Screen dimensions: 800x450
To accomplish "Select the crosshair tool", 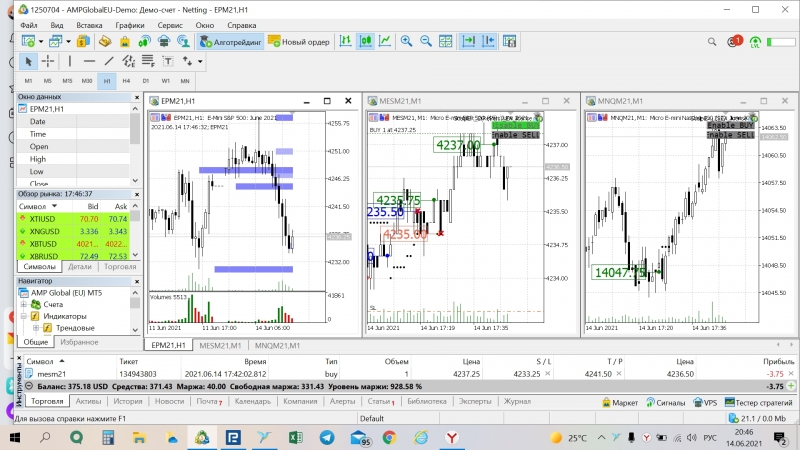I will [x=48, y=61].
